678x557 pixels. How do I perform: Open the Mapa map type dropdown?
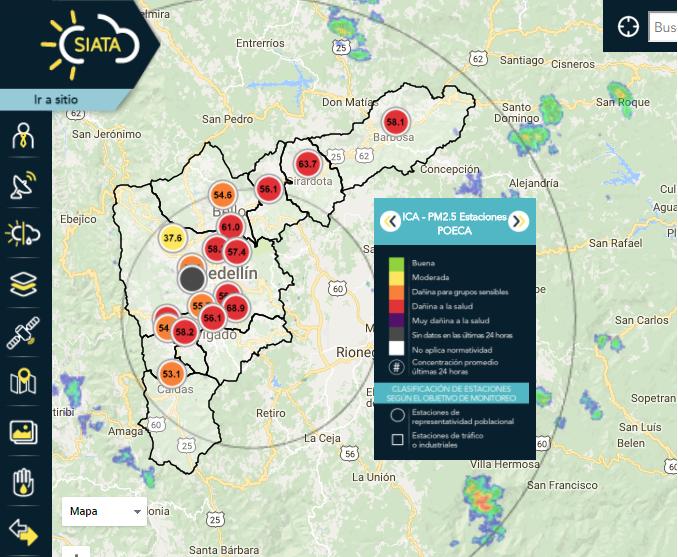tap(105, 511)
